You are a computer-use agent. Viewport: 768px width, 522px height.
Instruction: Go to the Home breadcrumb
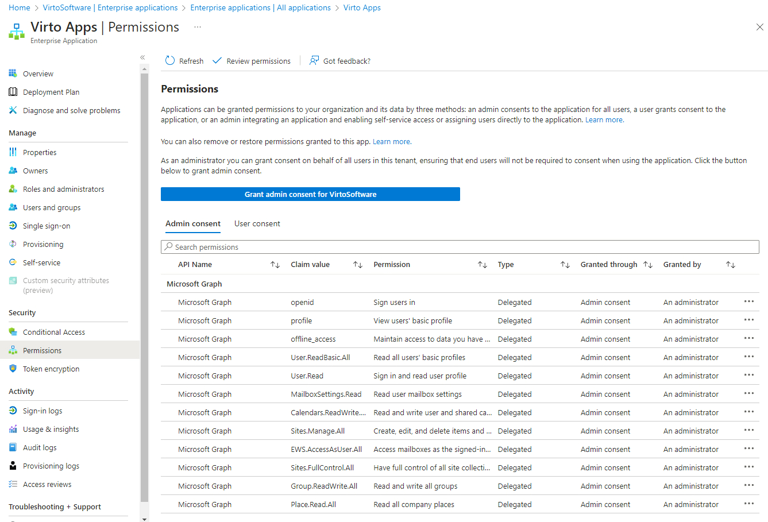[x=19, y=8]
